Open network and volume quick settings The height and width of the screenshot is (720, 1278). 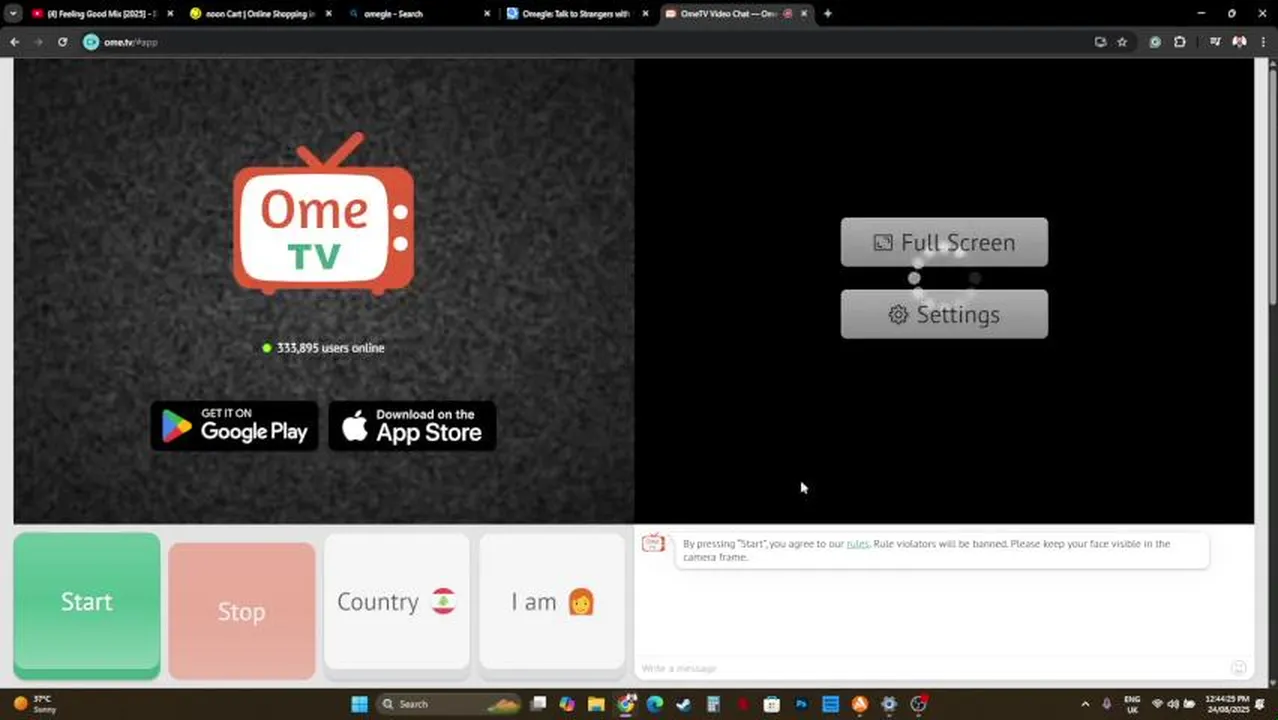1173,704
